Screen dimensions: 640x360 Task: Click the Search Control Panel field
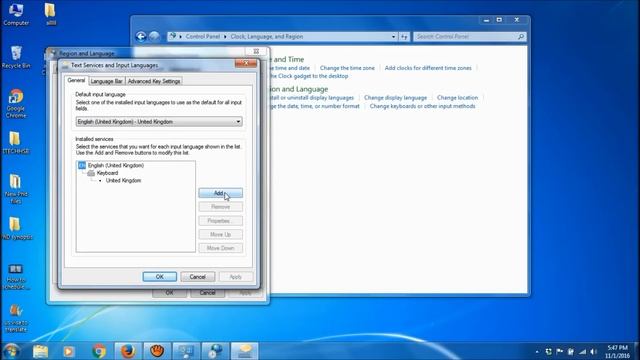[470, 37]
